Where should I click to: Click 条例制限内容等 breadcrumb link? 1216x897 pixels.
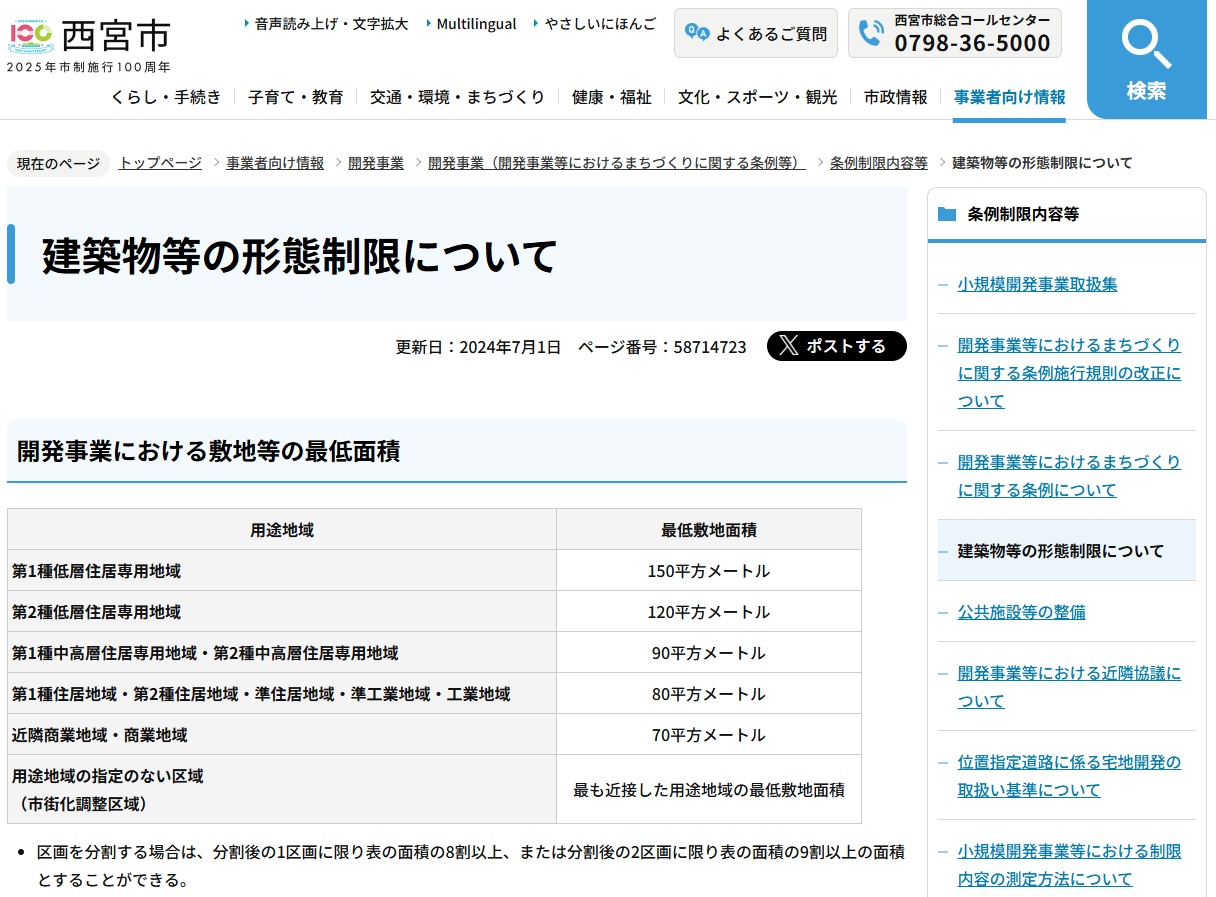pos(878,163)
